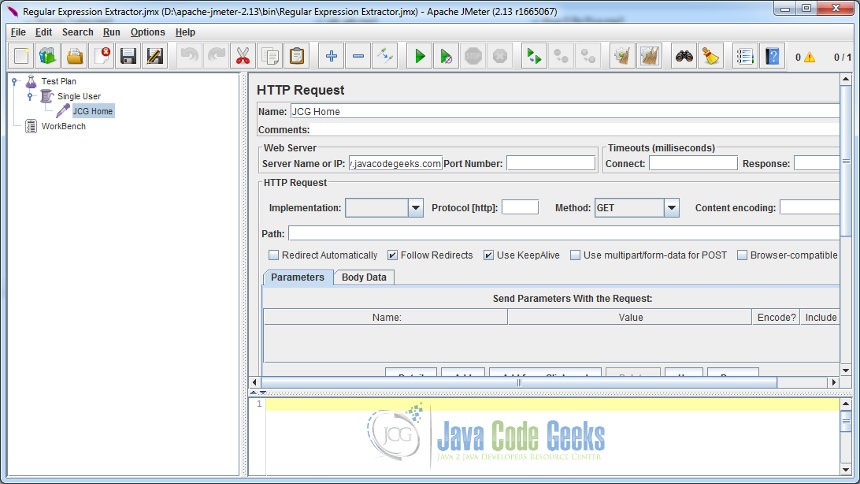This screenshot has height=484, width=860.
Task: Click the binoculars Search icon
Action: click(684, 56)
